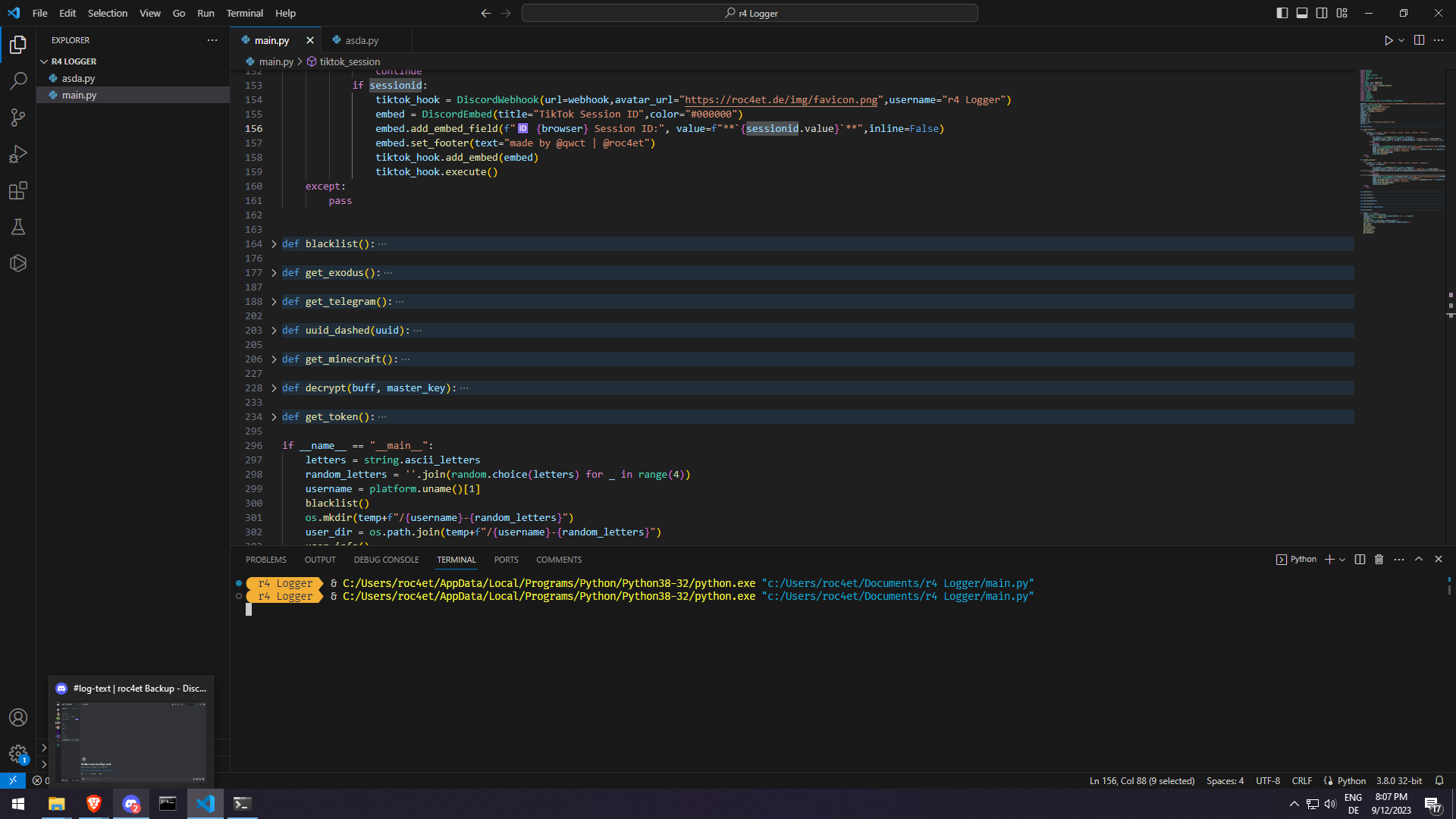Split the editor right

[1419, 40]
